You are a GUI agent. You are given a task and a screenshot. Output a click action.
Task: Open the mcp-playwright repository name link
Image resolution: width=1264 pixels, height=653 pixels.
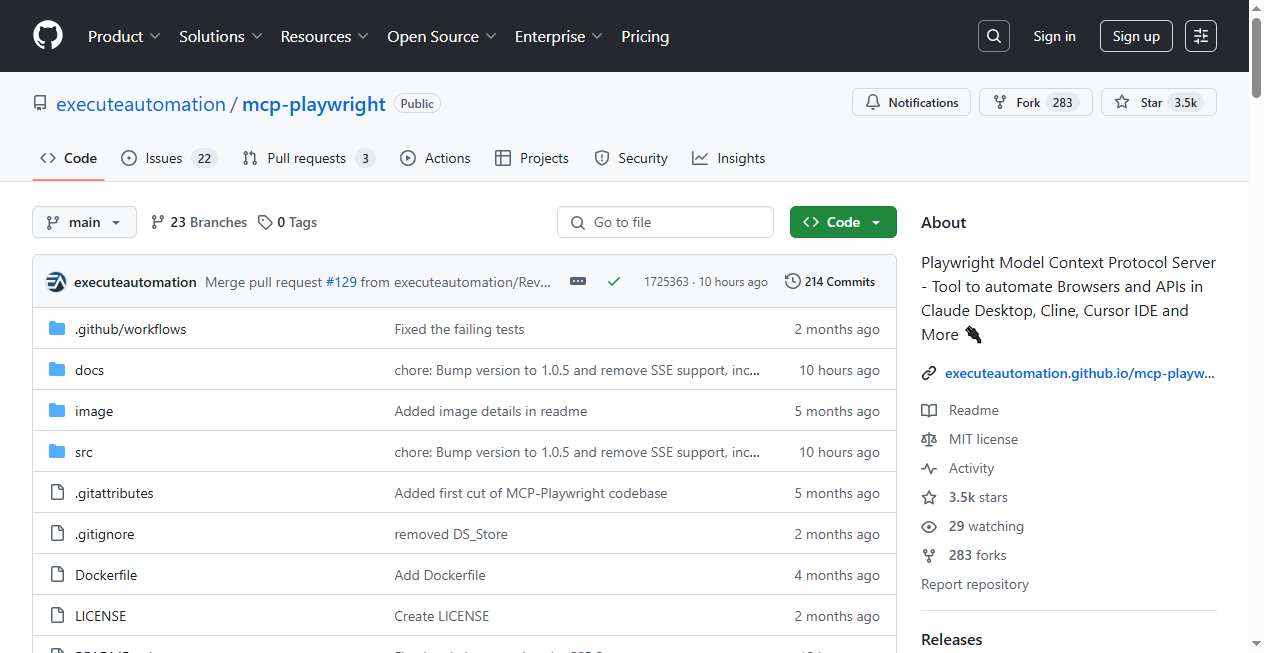(314, 104)
